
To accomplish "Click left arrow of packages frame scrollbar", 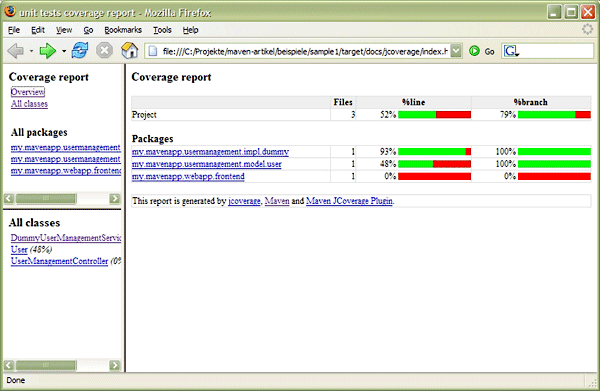I will (9, 199).
